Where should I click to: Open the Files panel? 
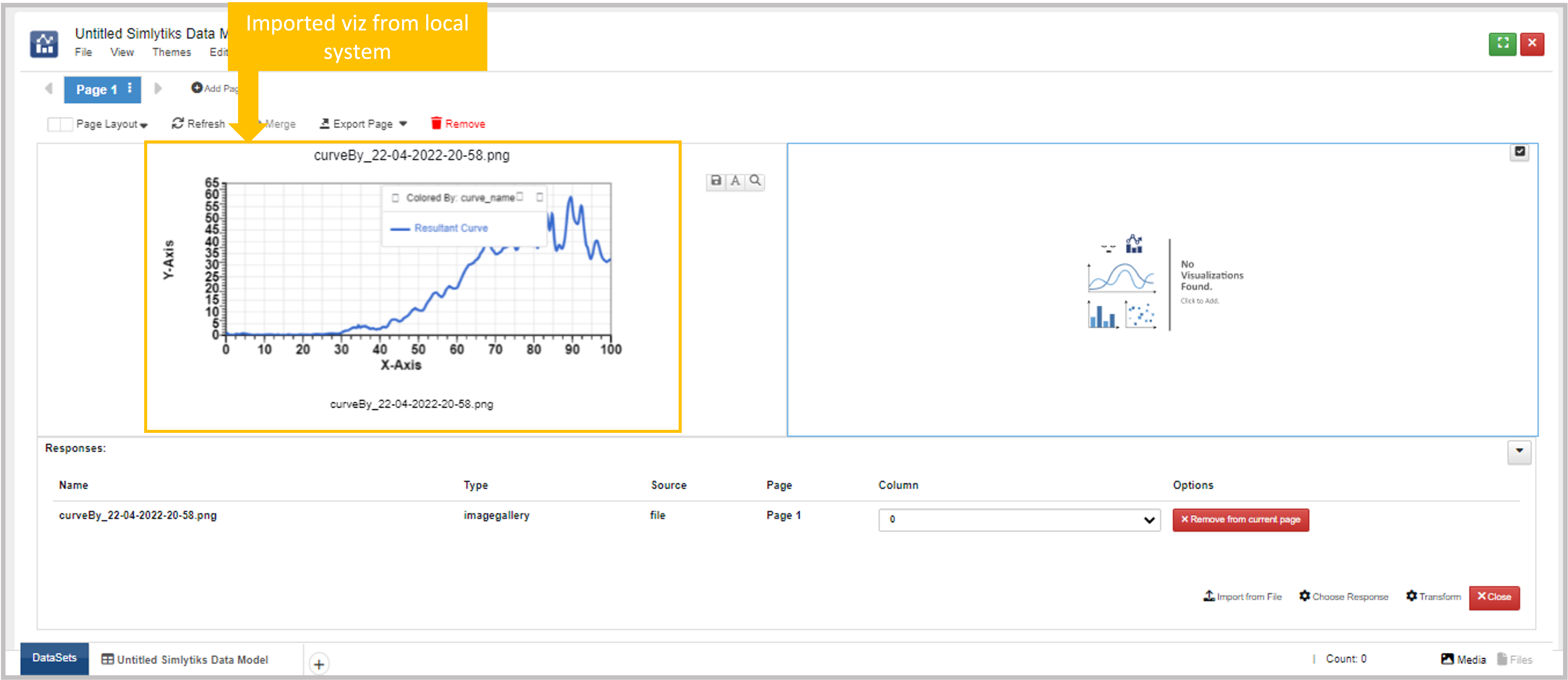point(1515,659)
